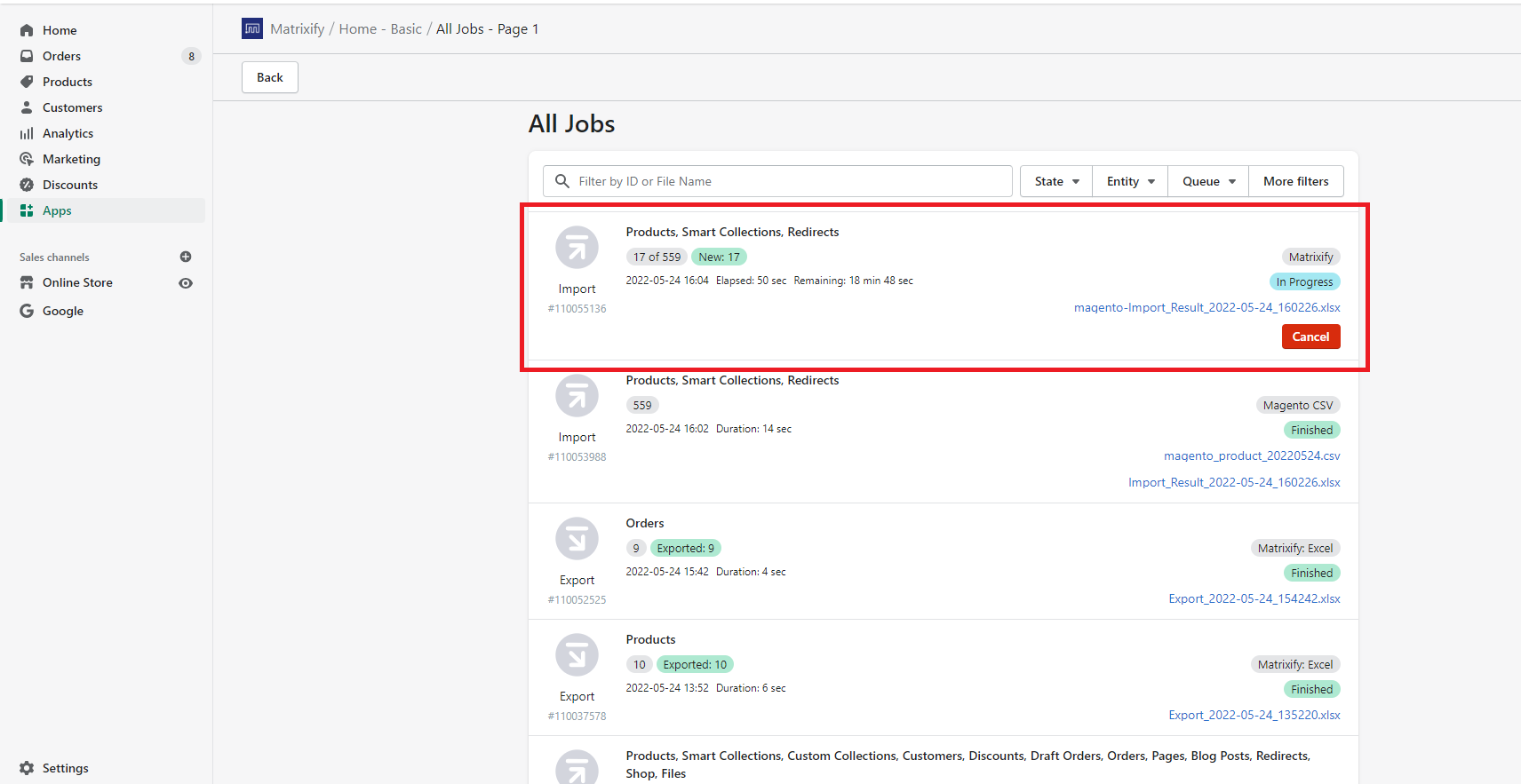Screen dimensions: 1521x784
Task: Expand the Queue filter dropdown
Action: coord(1208,181)
